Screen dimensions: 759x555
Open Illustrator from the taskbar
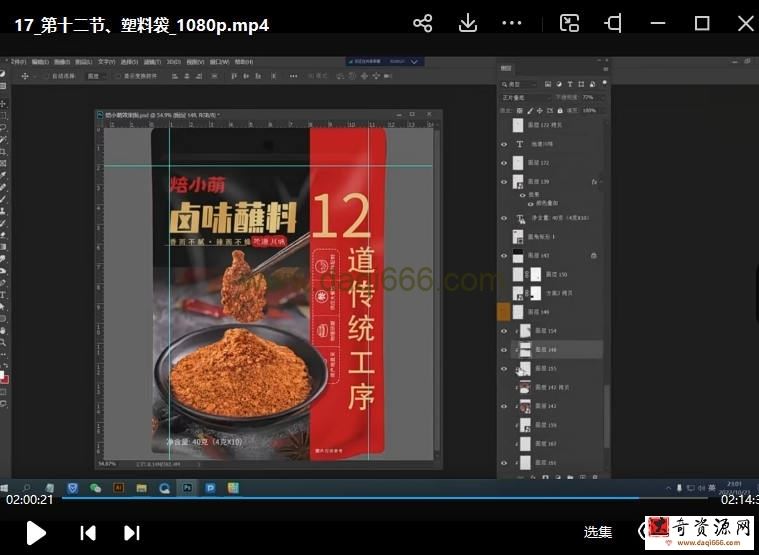coord(118,488)
